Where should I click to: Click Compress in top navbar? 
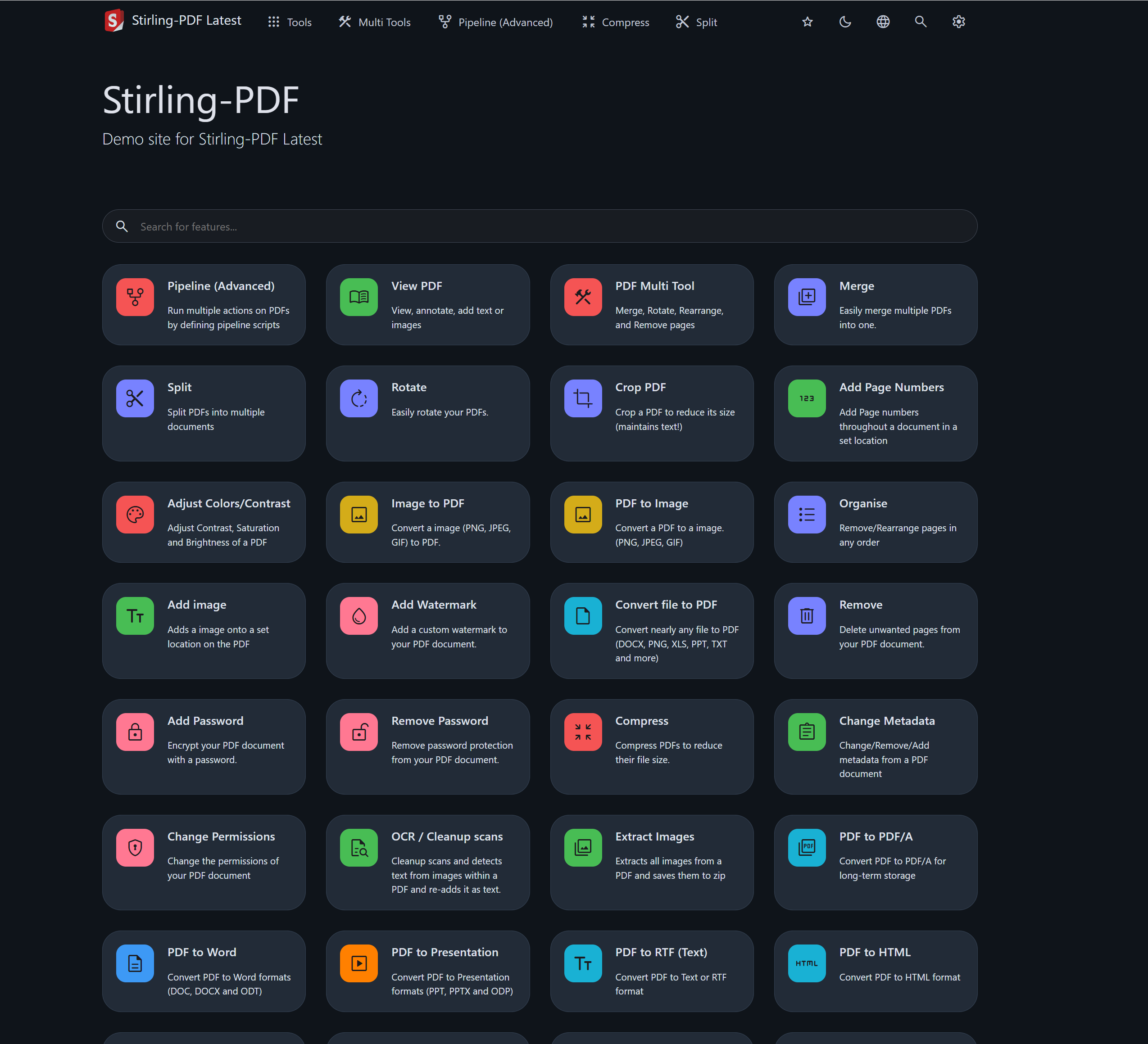point(615,22)
